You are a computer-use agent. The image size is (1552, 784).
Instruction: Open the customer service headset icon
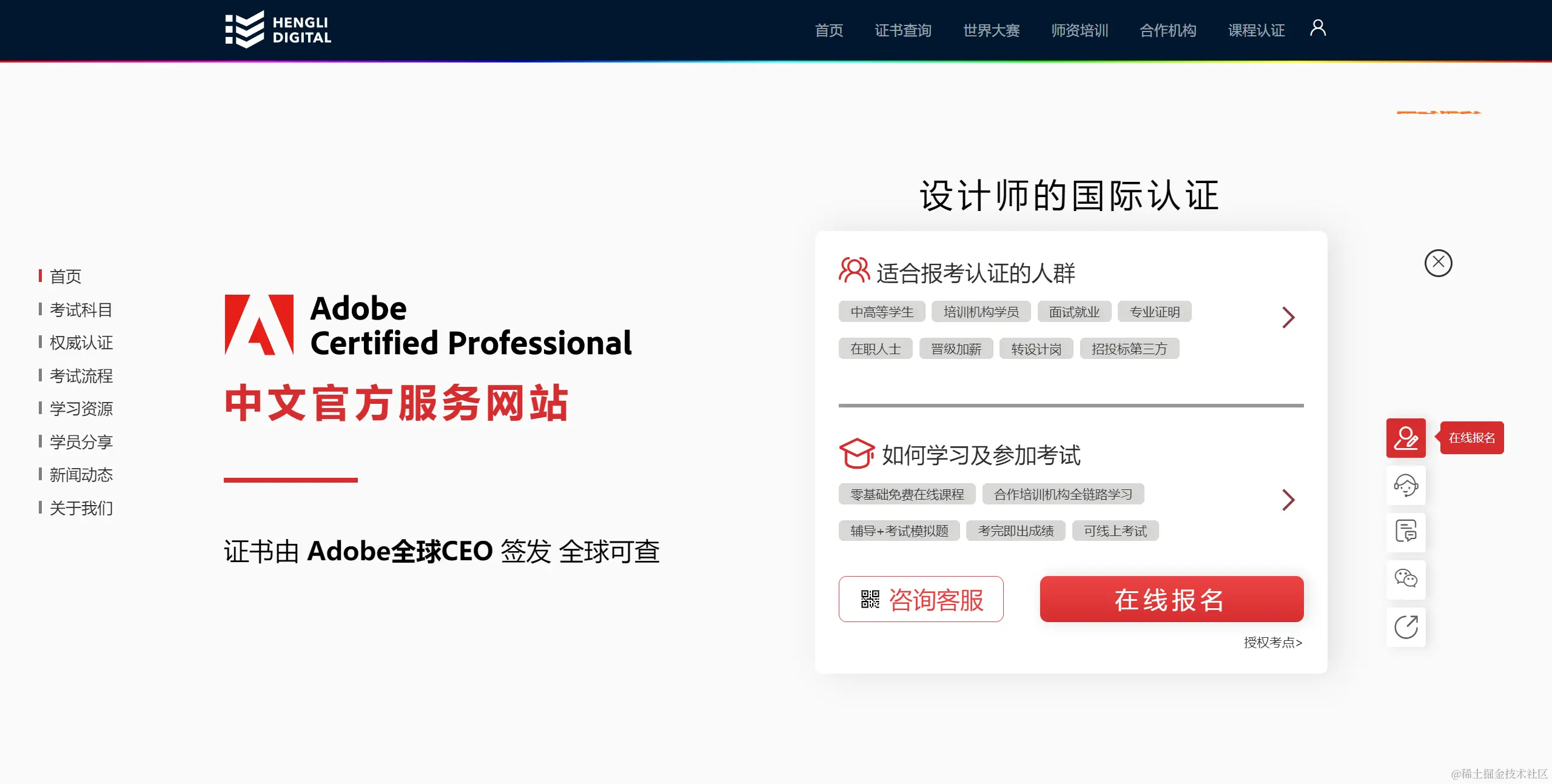coord(1405,485)
